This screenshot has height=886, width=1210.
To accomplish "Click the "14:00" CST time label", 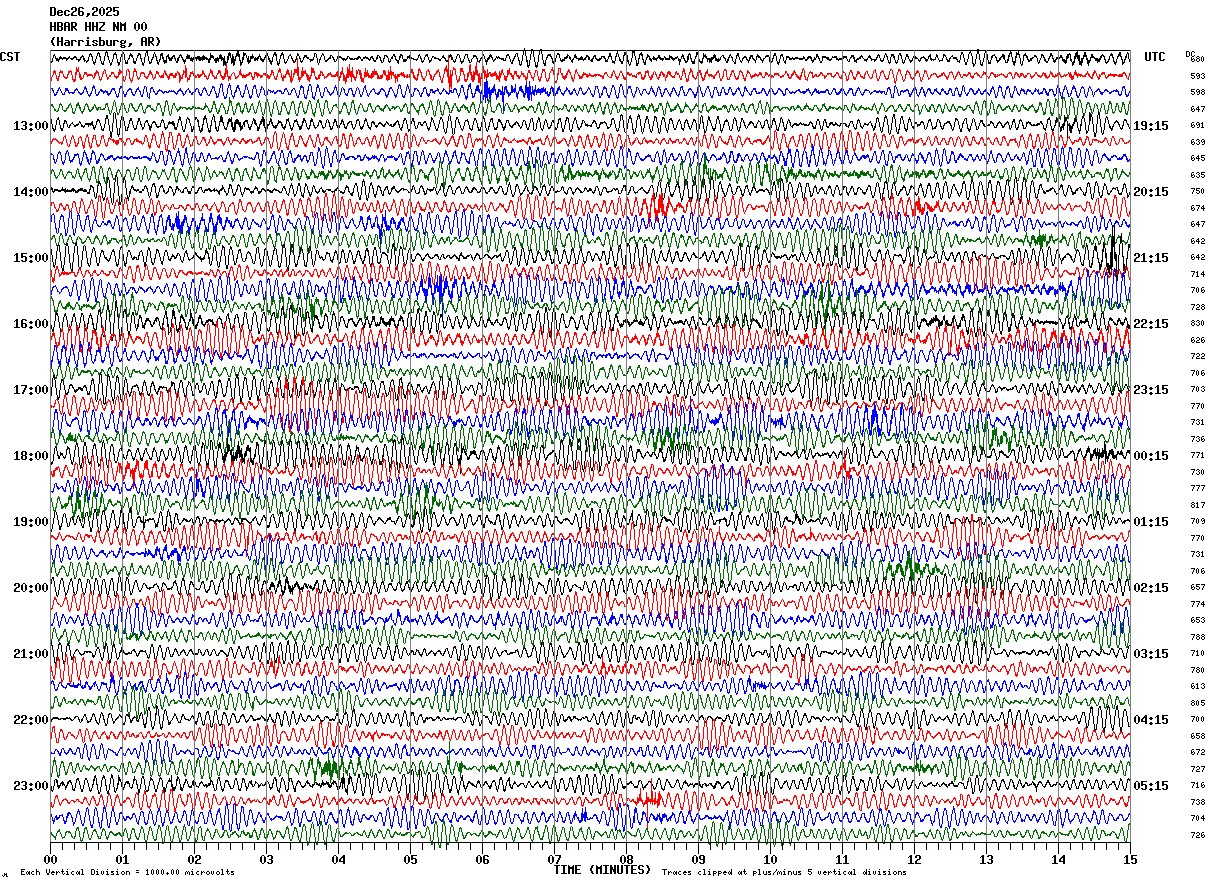I will [31, 192].
